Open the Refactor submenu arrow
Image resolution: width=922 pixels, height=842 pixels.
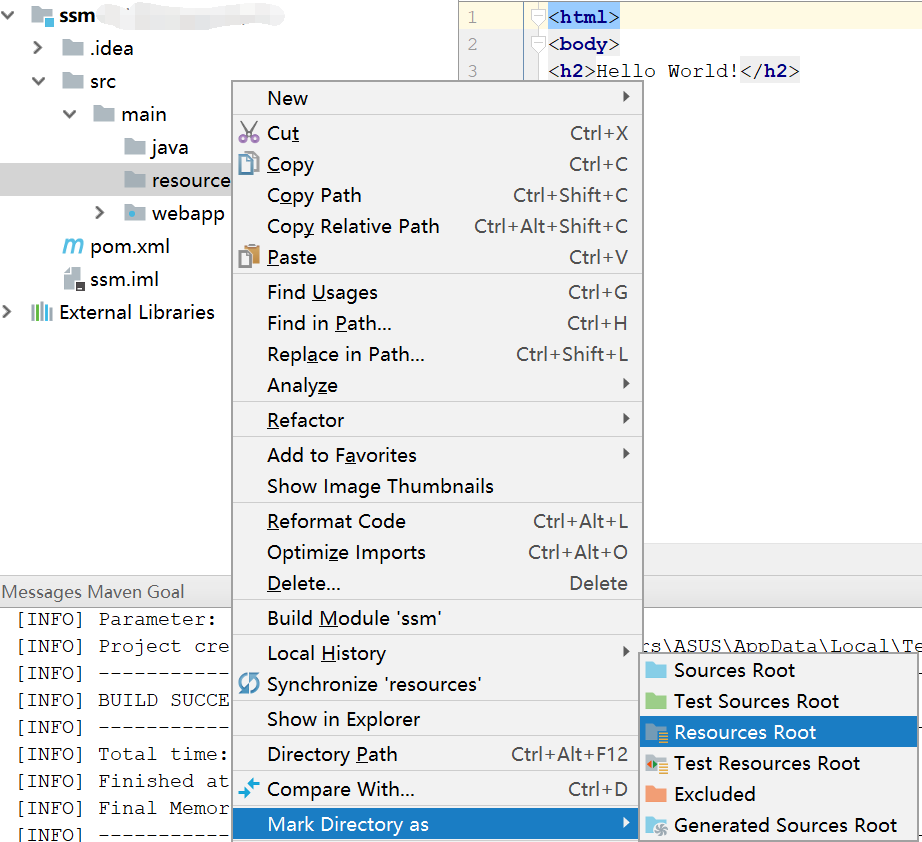click(x=626, y=419)
